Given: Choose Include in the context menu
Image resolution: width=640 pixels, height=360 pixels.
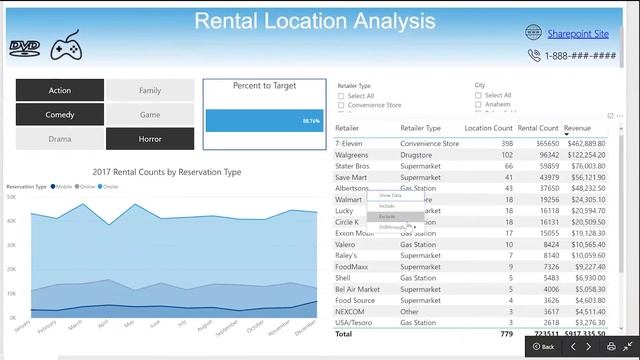Looking at the screenshot, I should point(395,206).
